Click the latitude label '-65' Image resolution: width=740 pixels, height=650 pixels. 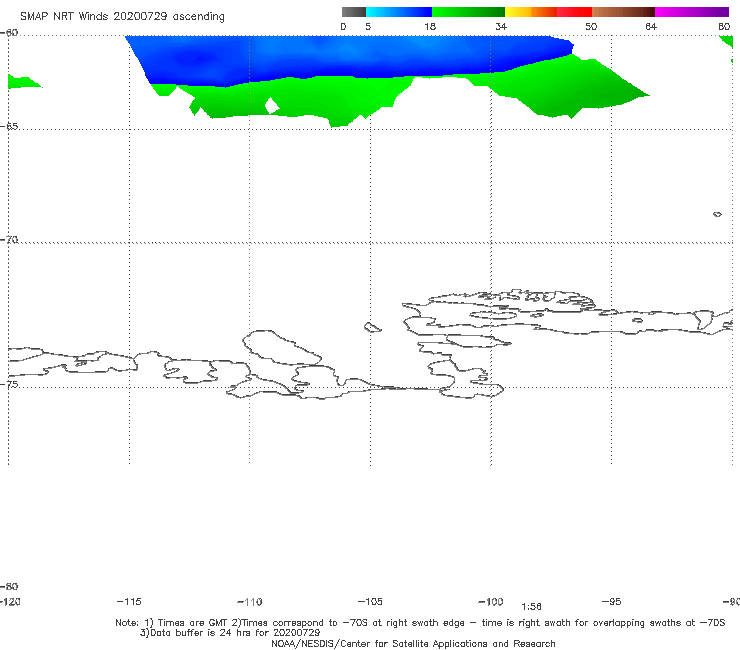click(9, 127)
